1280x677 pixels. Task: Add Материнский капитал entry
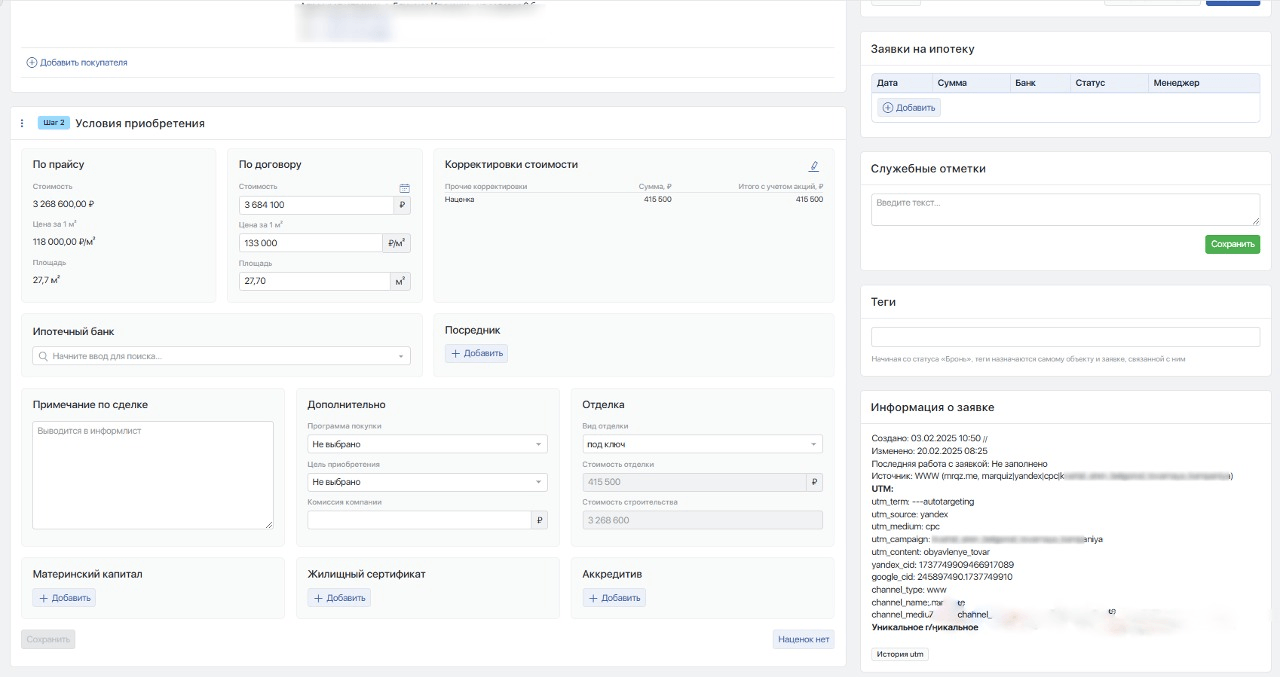click(x=64, y=598)
